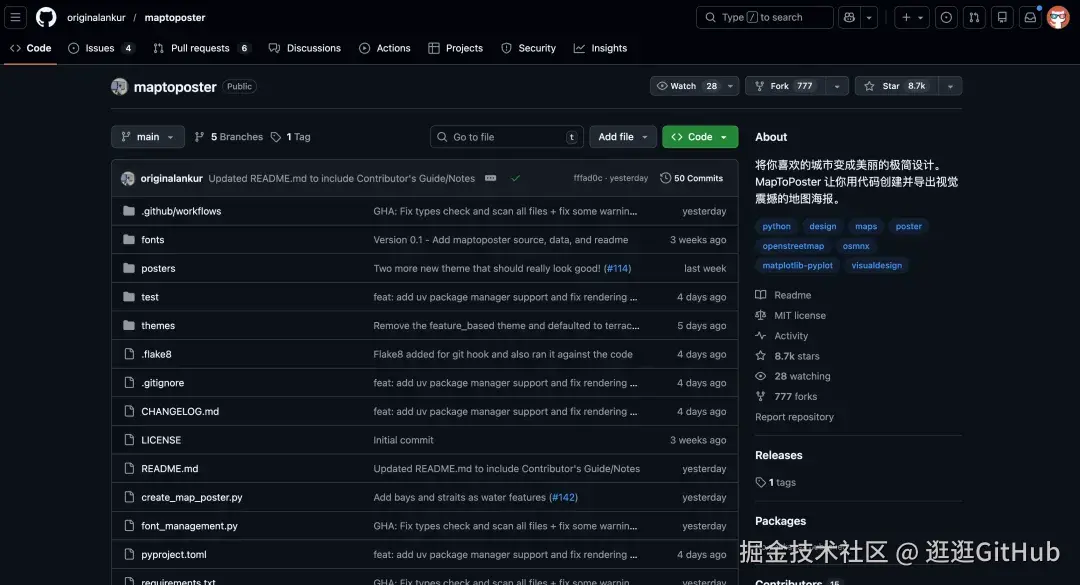
Task: Expand the Star lists arrow
Action: coord(951,86)
